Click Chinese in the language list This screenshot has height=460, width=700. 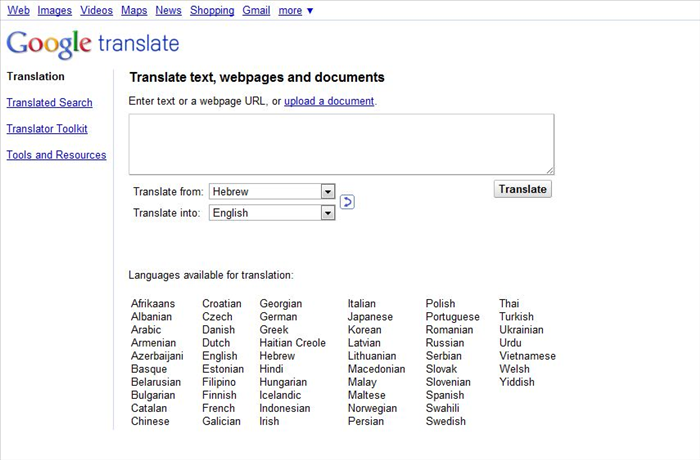pos(150,421)
